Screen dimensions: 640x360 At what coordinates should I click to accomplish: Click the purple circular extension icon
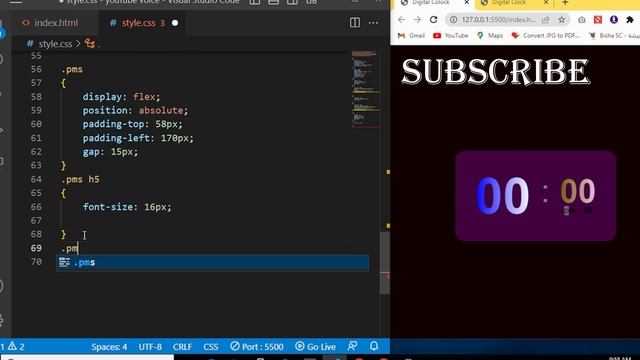(613, 20)
